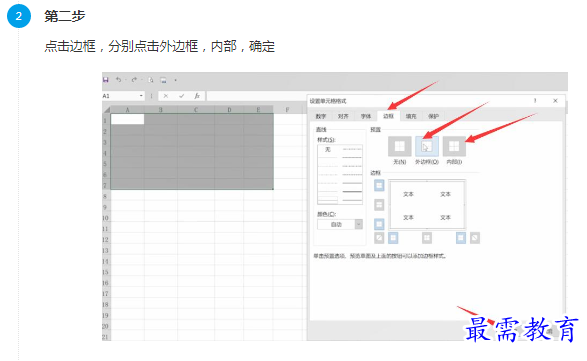Toggle the diagonal down border button
The image size is (587, 361).
[475, 238]
